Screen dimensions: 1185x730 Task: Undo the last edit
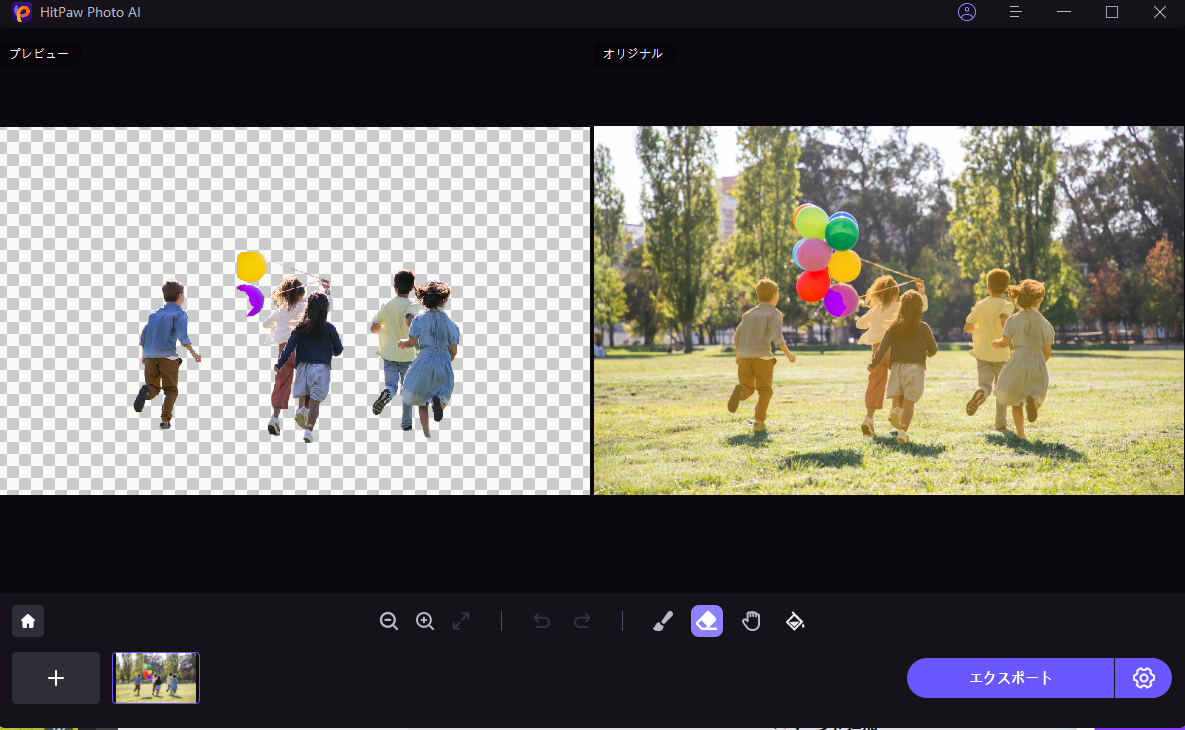[x=542, y=621]
